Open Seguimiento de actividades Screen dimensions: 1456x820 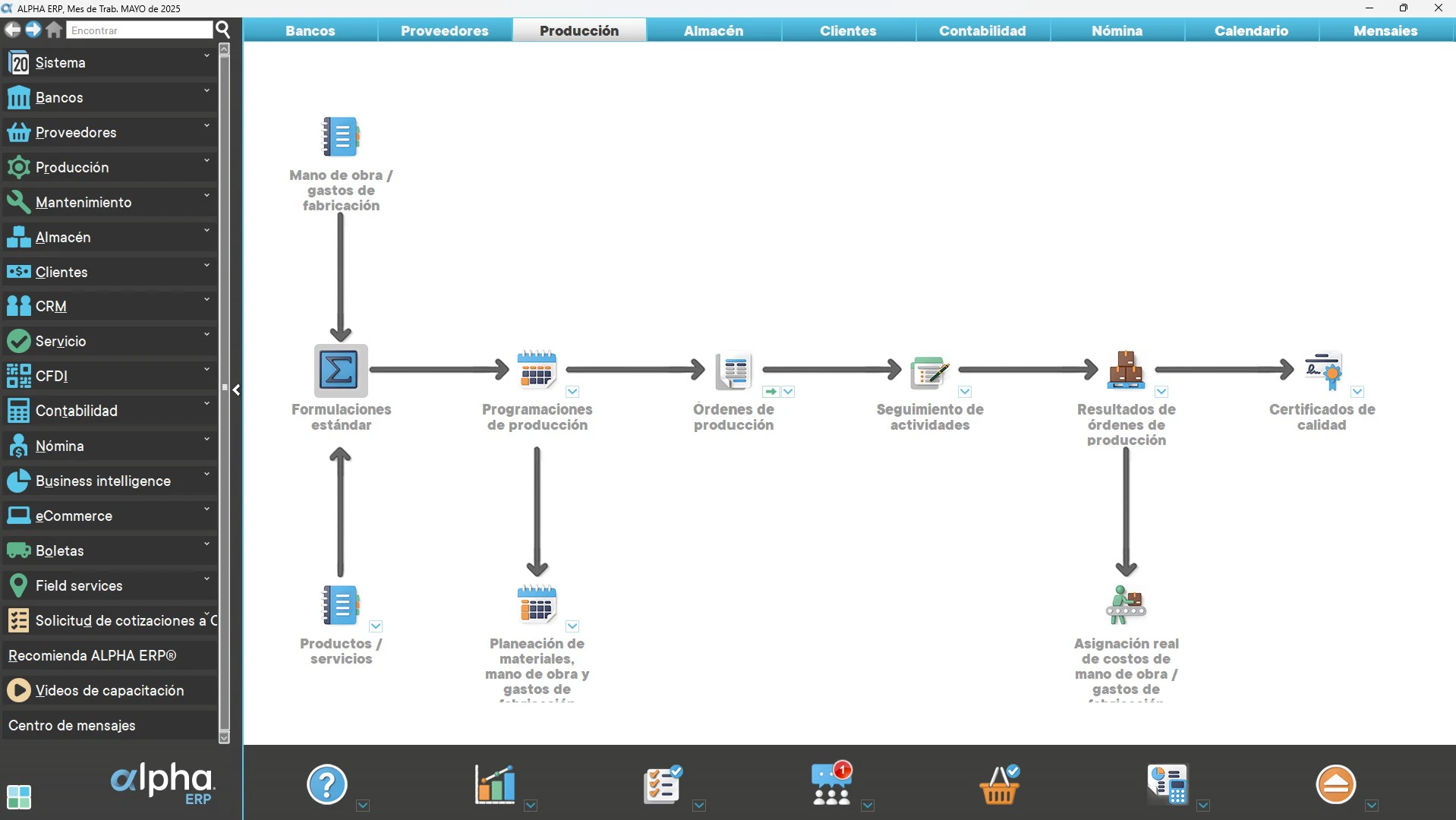929,371
